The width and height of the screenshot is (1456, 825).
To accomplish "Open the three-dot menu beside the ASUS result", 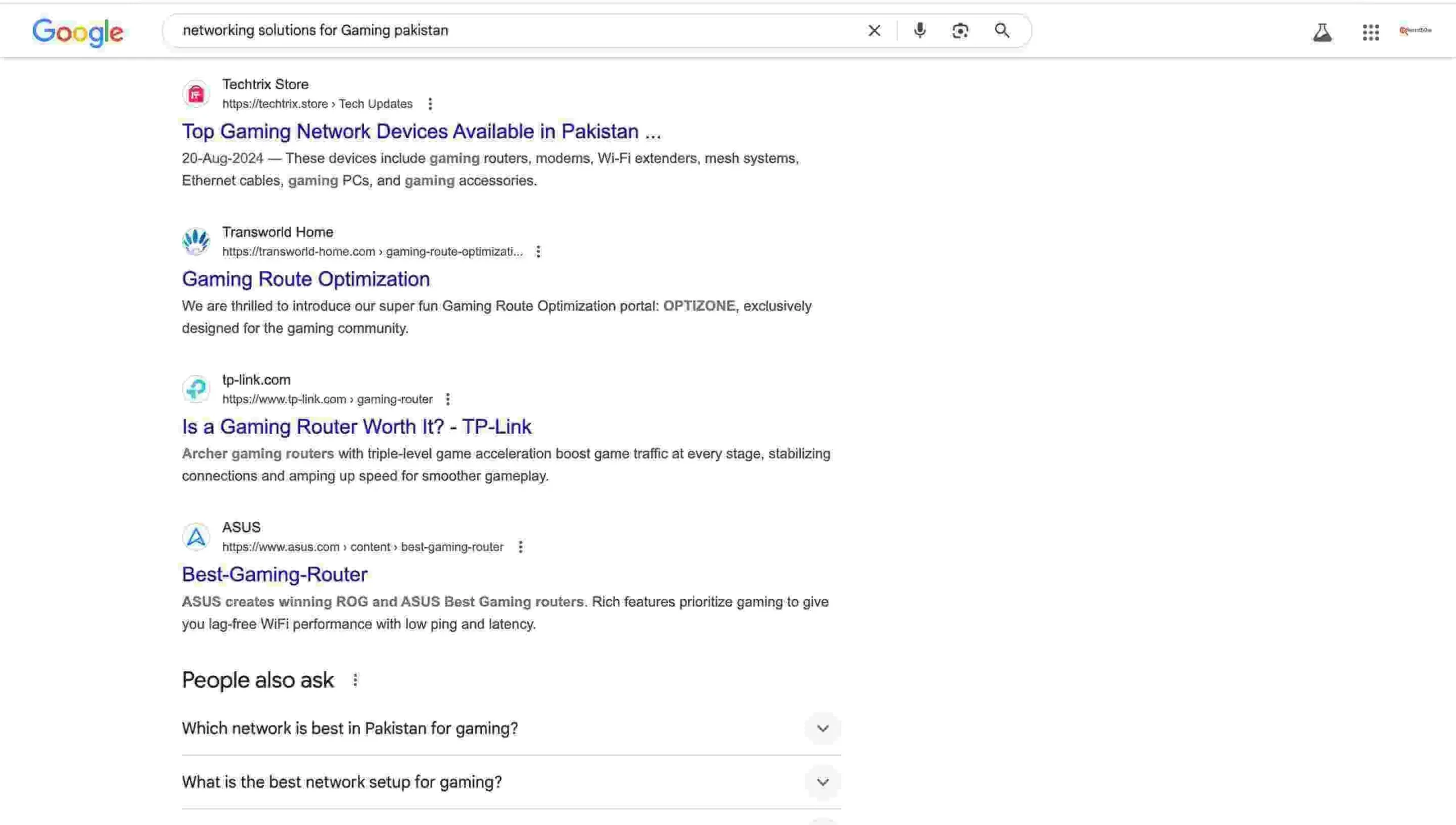I will coord(521,546).
